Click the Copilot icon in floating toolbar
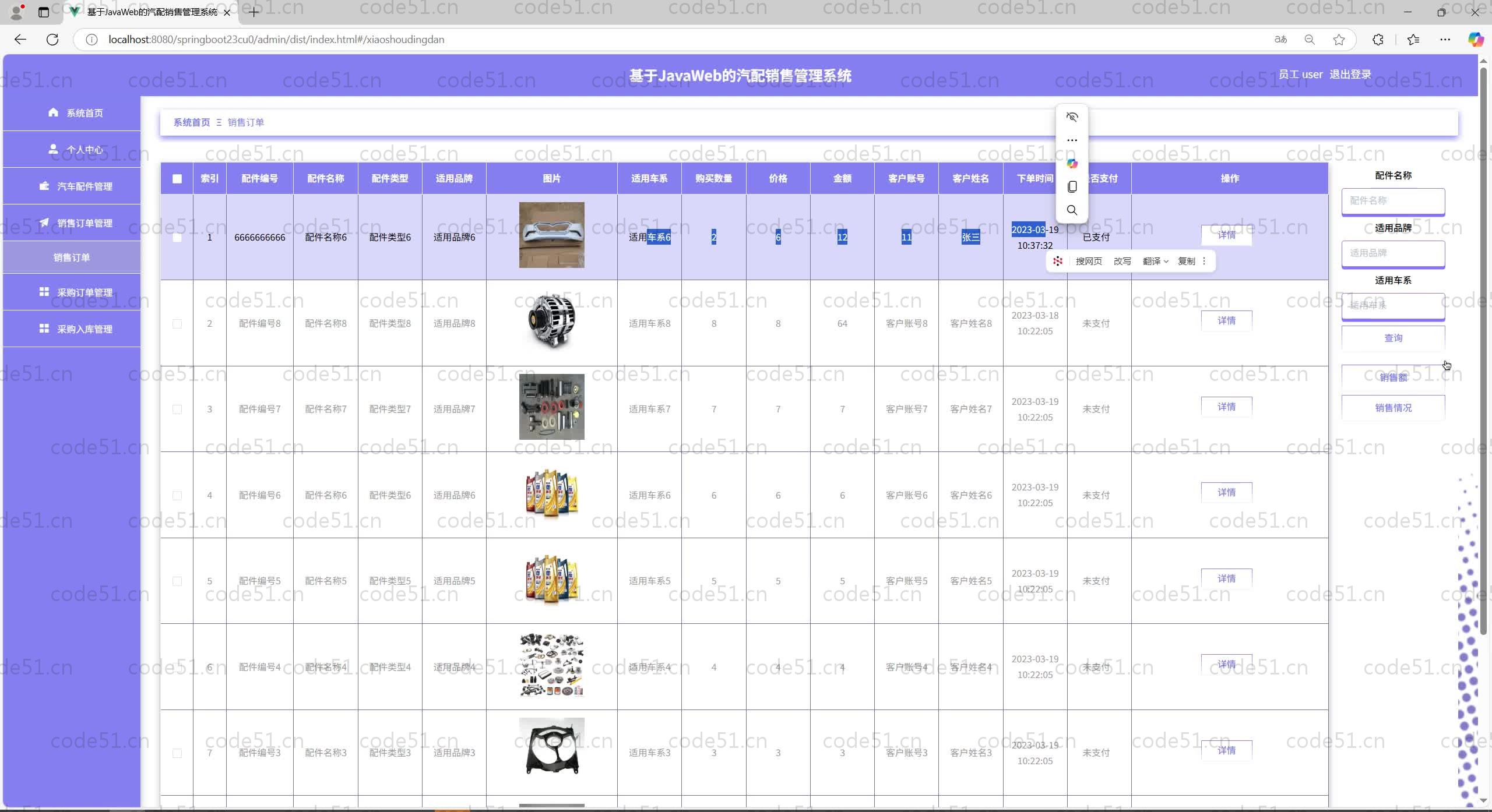This screenshot has height=812, width=1492. (1072, 164)
